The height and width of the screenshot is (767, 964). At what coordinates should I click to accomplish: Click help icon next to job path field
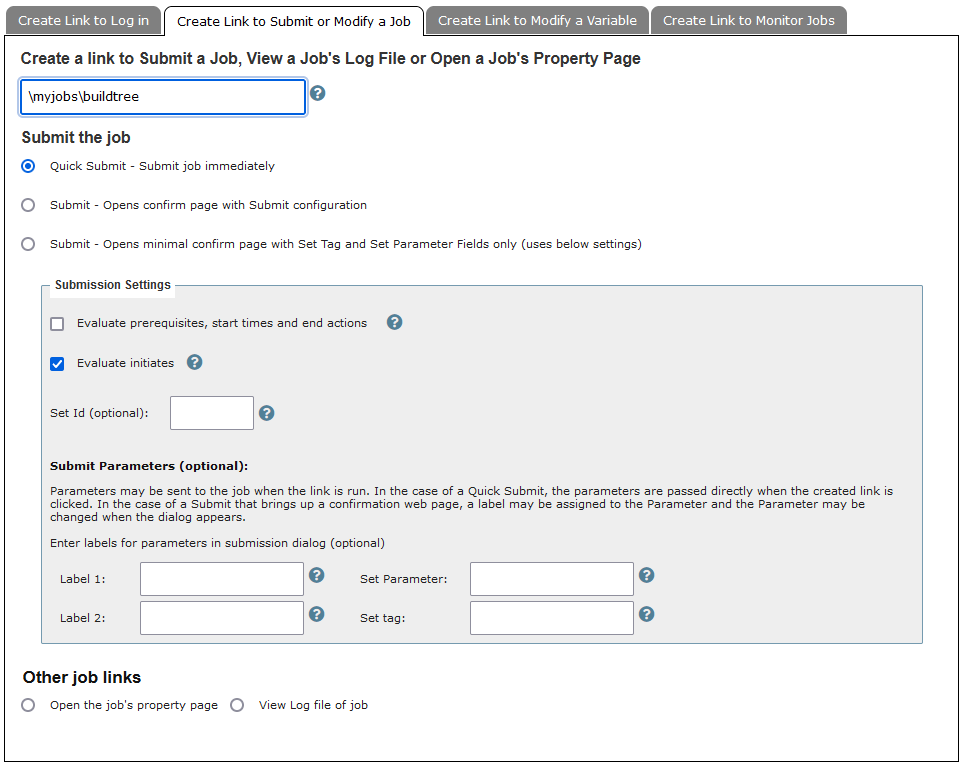point(317,93)
